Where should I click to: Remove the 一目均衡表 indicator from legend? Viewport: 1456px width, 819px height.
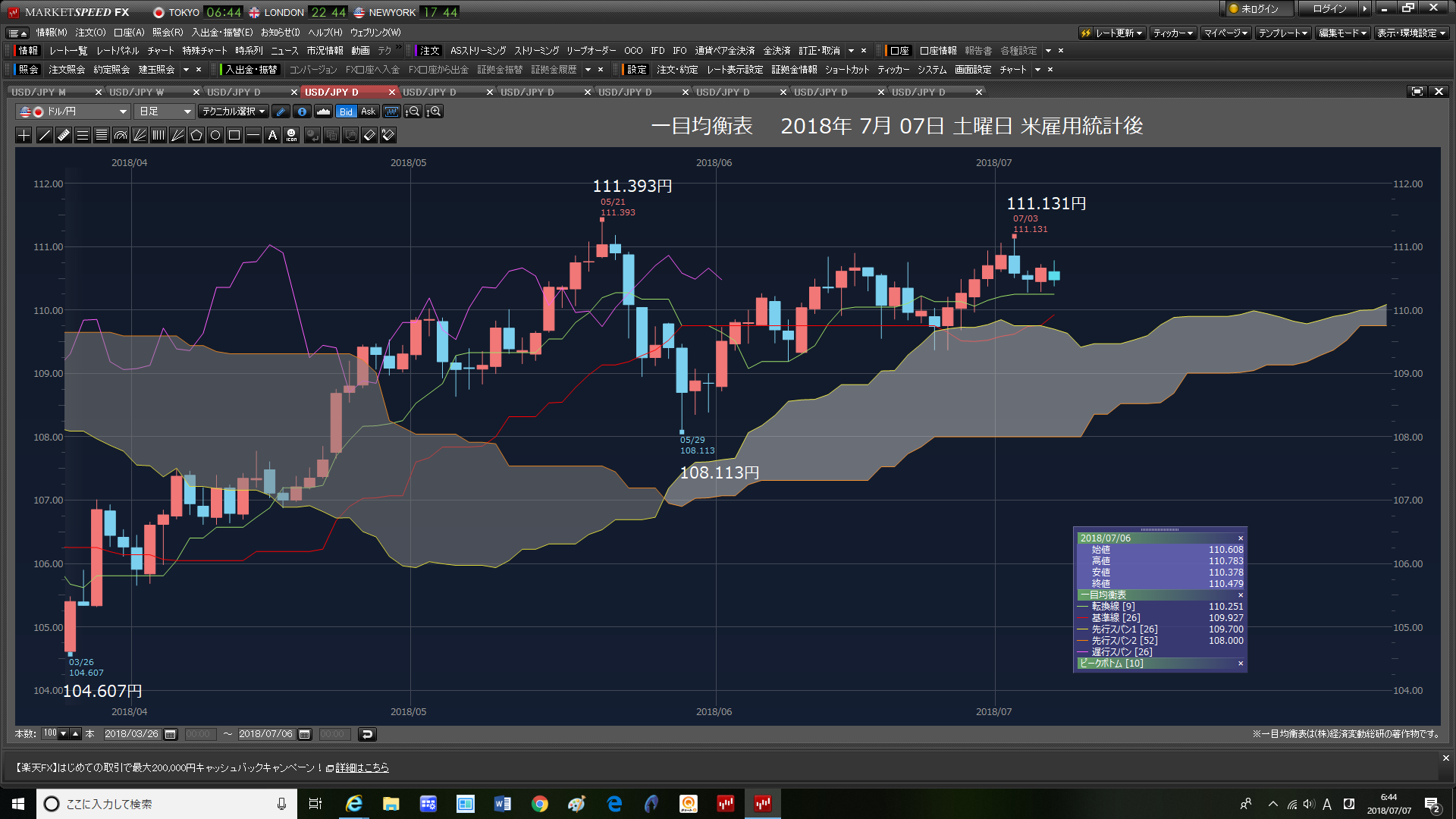tap(1241, 595)
